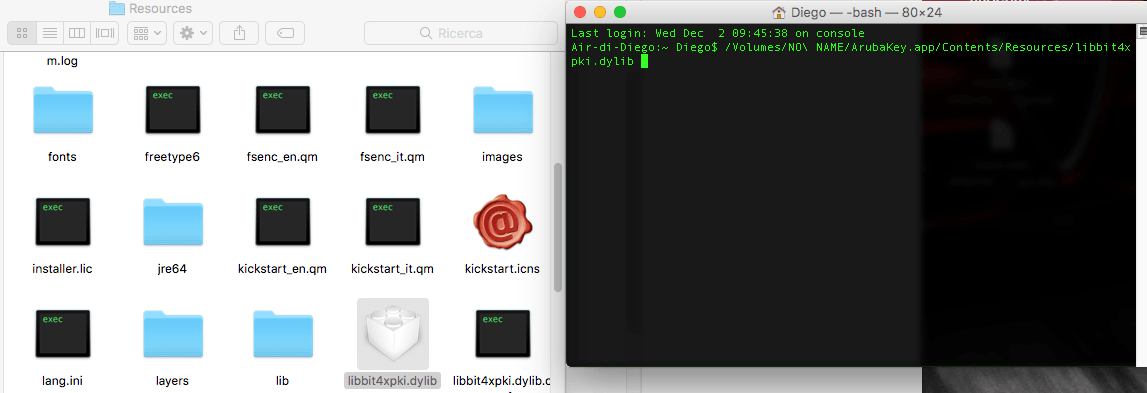The width and height of the screenshot is (1147, 393).
Task: Select the freetype6 exec file icon
Action: coord(173,110)
